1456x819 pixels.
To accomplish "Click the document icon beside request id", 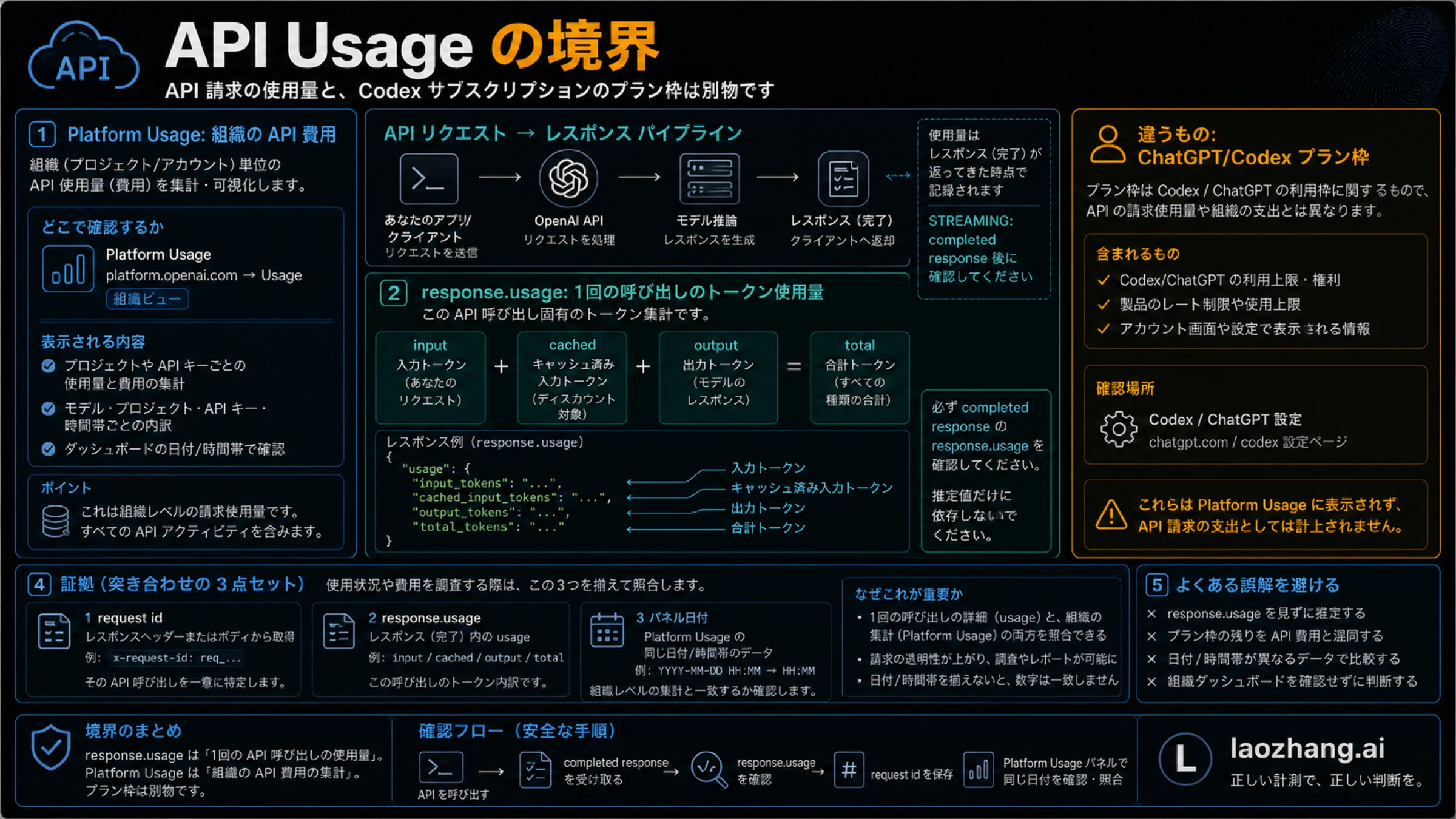I will point(54,631).
